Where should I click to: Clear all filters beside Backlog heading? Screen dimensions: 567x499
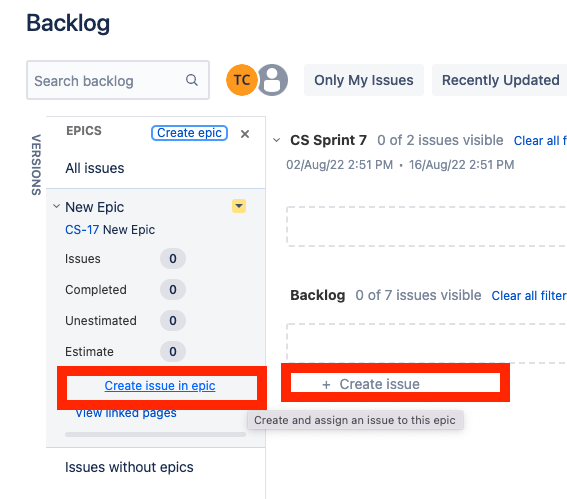pyautogui.click(x=529, y=296)
